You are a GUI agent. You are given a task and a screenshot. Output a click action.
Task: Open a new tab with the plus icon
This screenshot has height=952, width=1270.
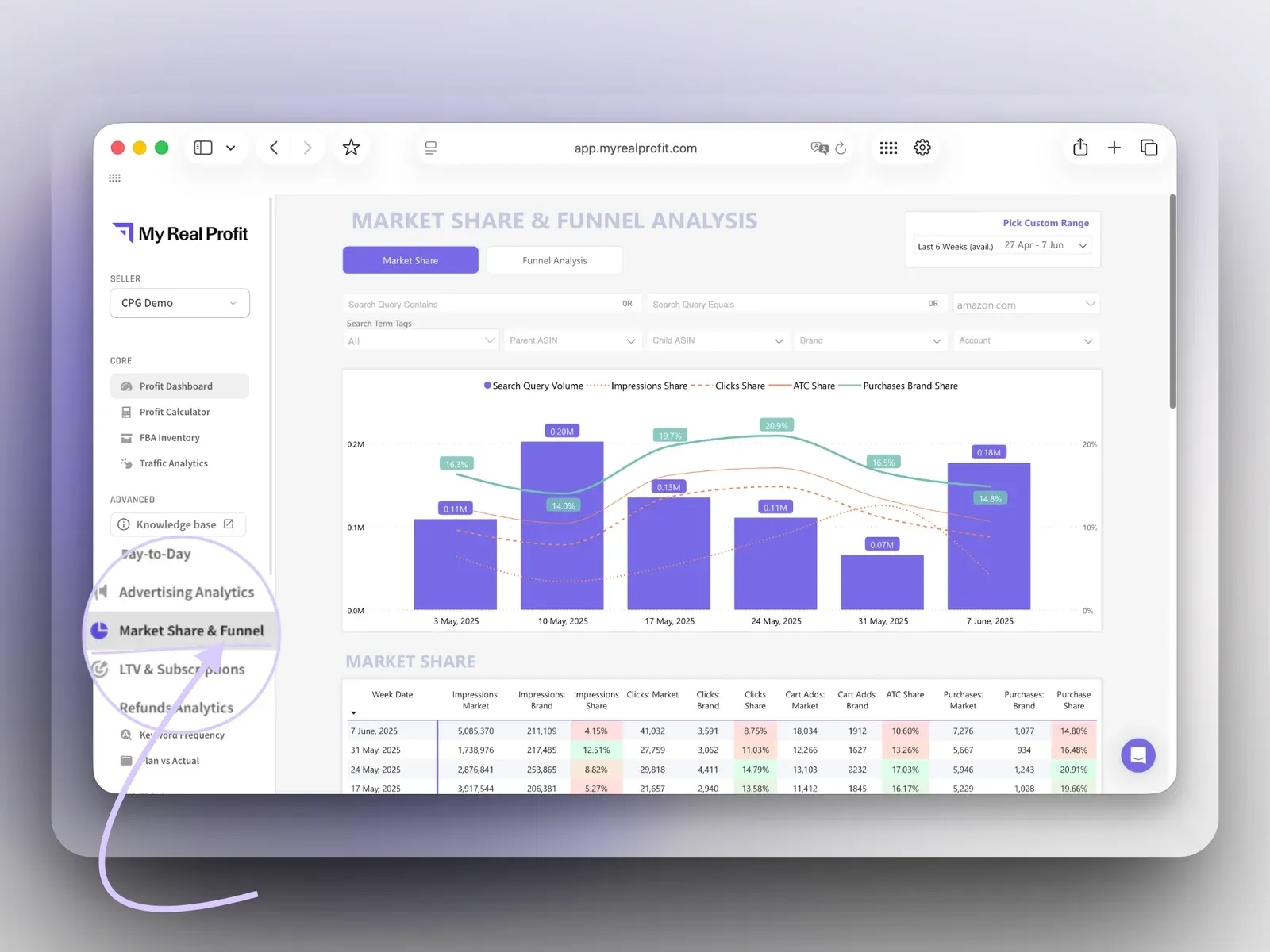point(1114,148)
